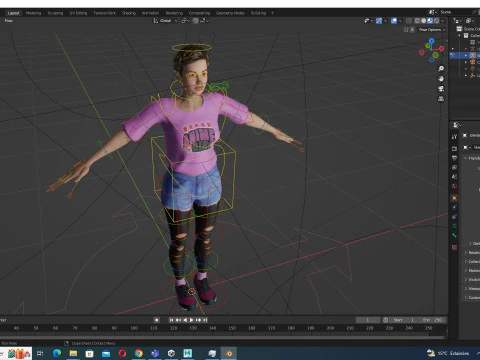Screen dimensions: 480x360
Task: Open the Render properties tab
Action: 454,148
